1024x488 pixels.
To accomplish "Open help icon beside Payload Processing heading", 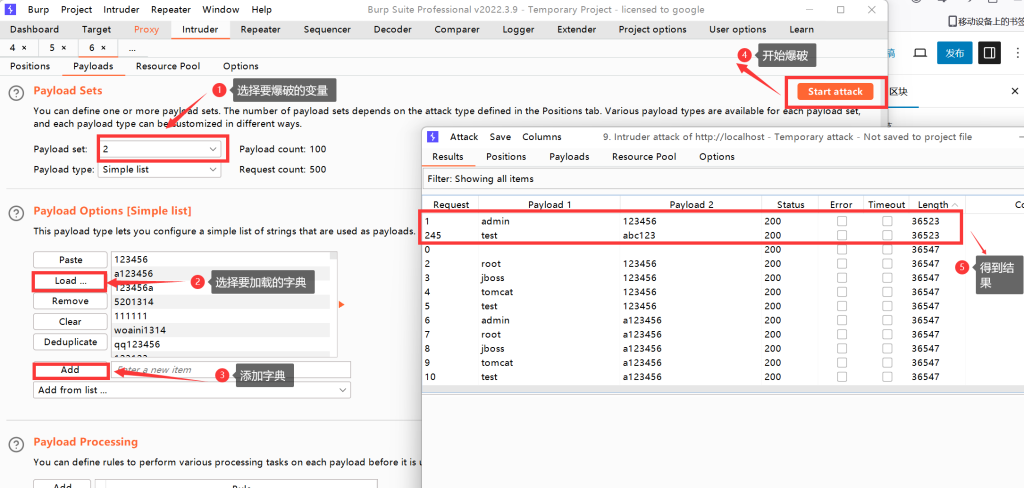I will click(16, 444).
